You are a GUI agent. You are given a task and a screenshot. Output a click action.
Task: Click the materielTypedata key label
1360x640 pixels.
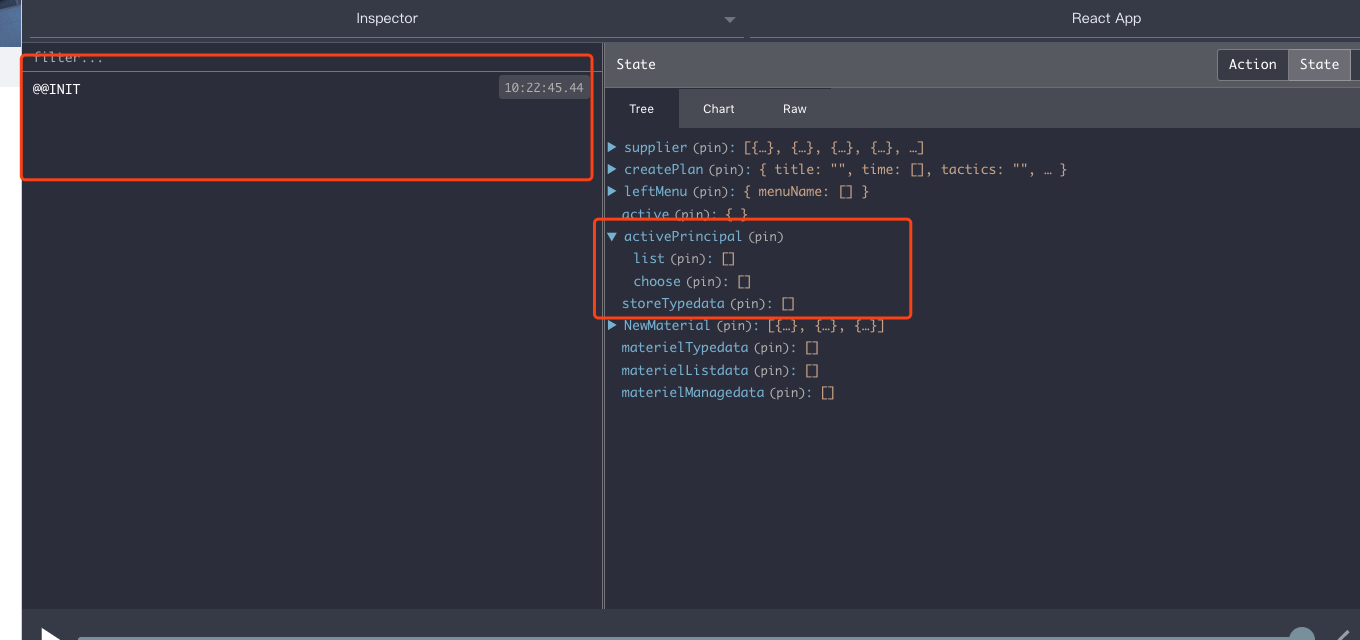click(x=685, y=347)
